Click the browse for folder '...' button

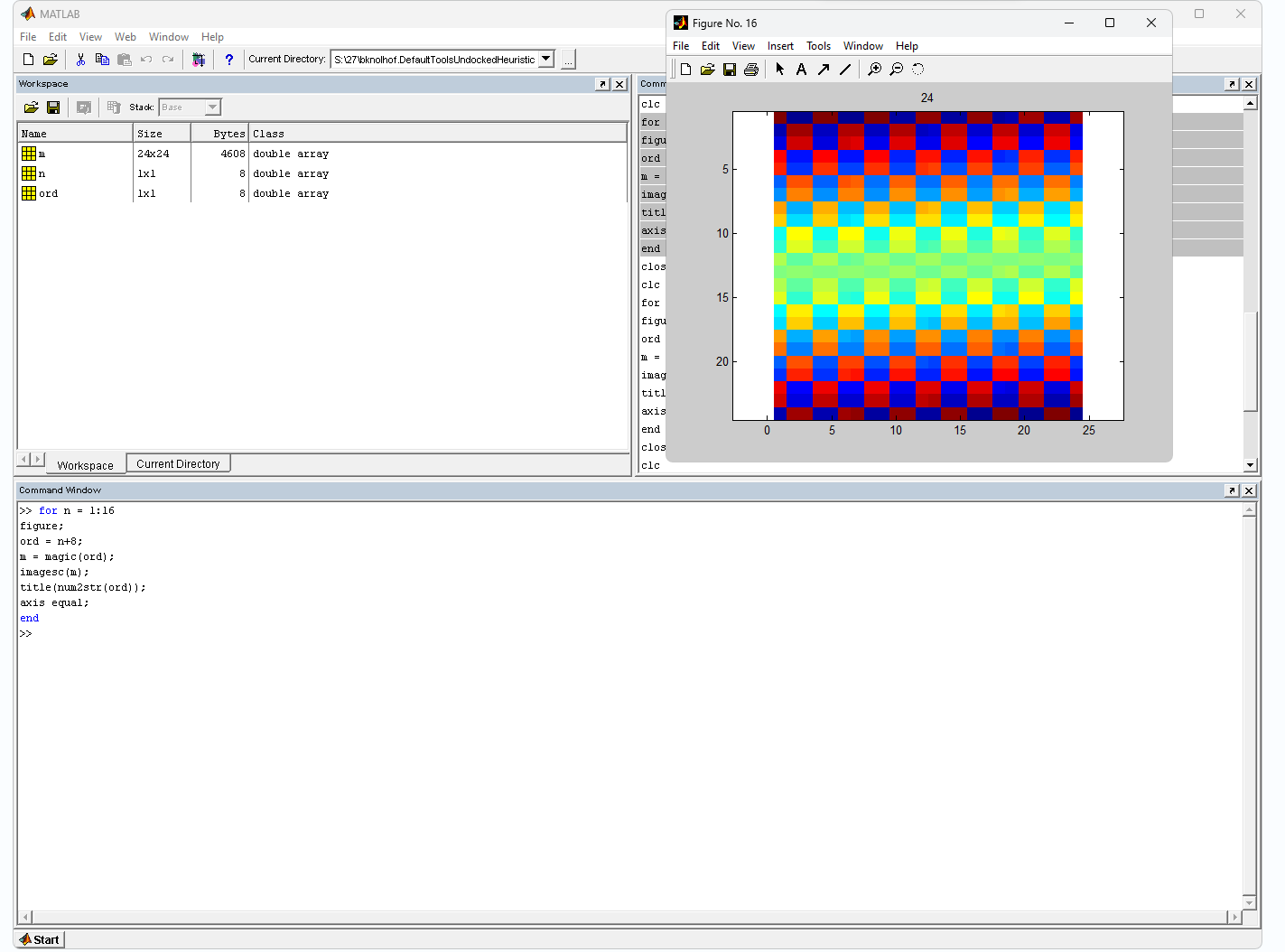pyautogui.click(x=568, y=61)
